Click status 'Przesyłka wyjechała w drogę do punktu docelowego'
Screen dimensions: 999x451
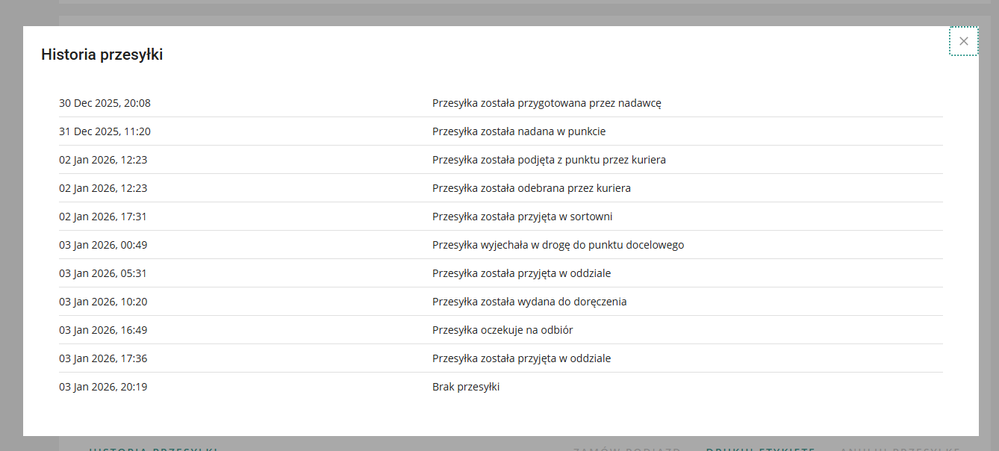point(558,245)
